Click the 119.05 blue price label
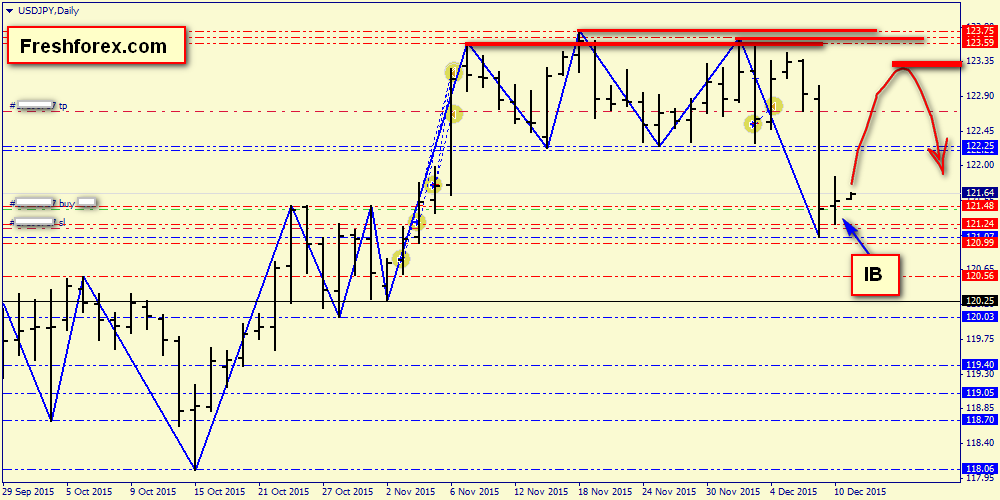 coord(980,393)
